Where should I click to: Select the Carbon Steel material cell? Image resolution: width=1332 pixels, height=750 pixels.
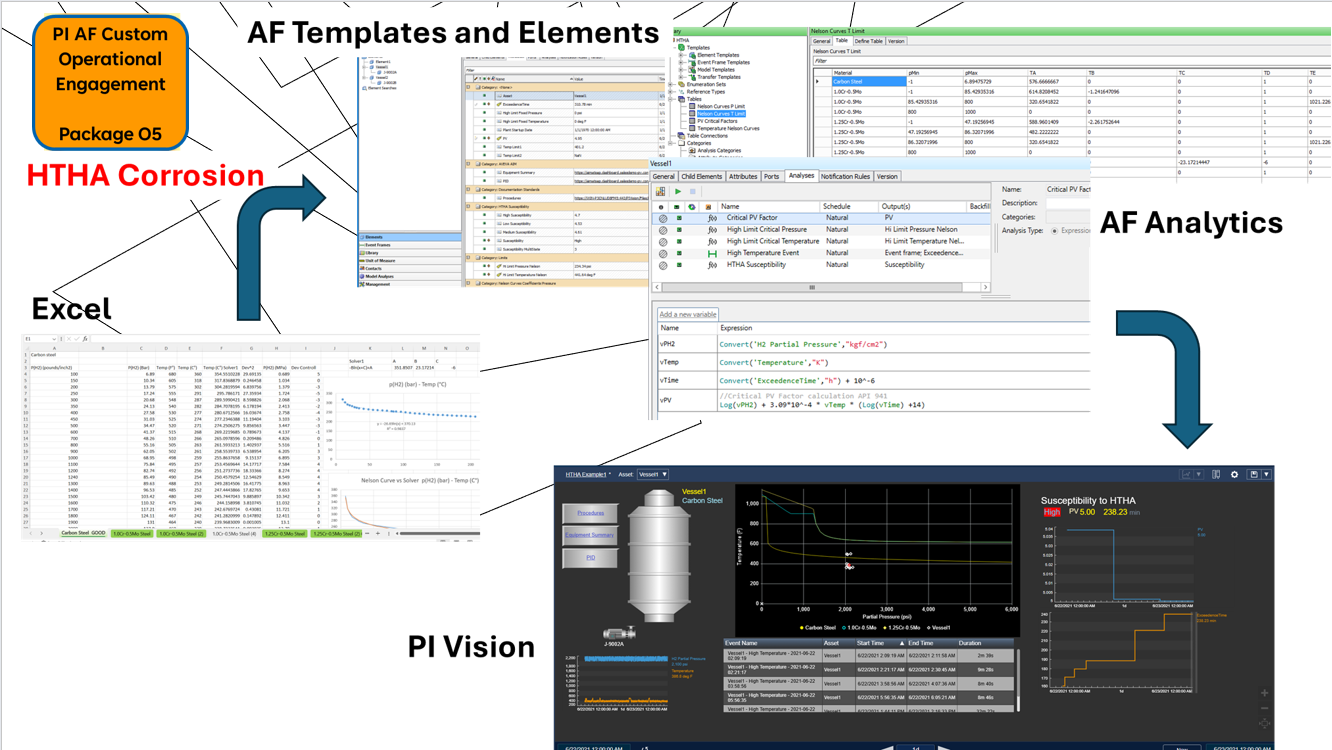tap(868, 82)
